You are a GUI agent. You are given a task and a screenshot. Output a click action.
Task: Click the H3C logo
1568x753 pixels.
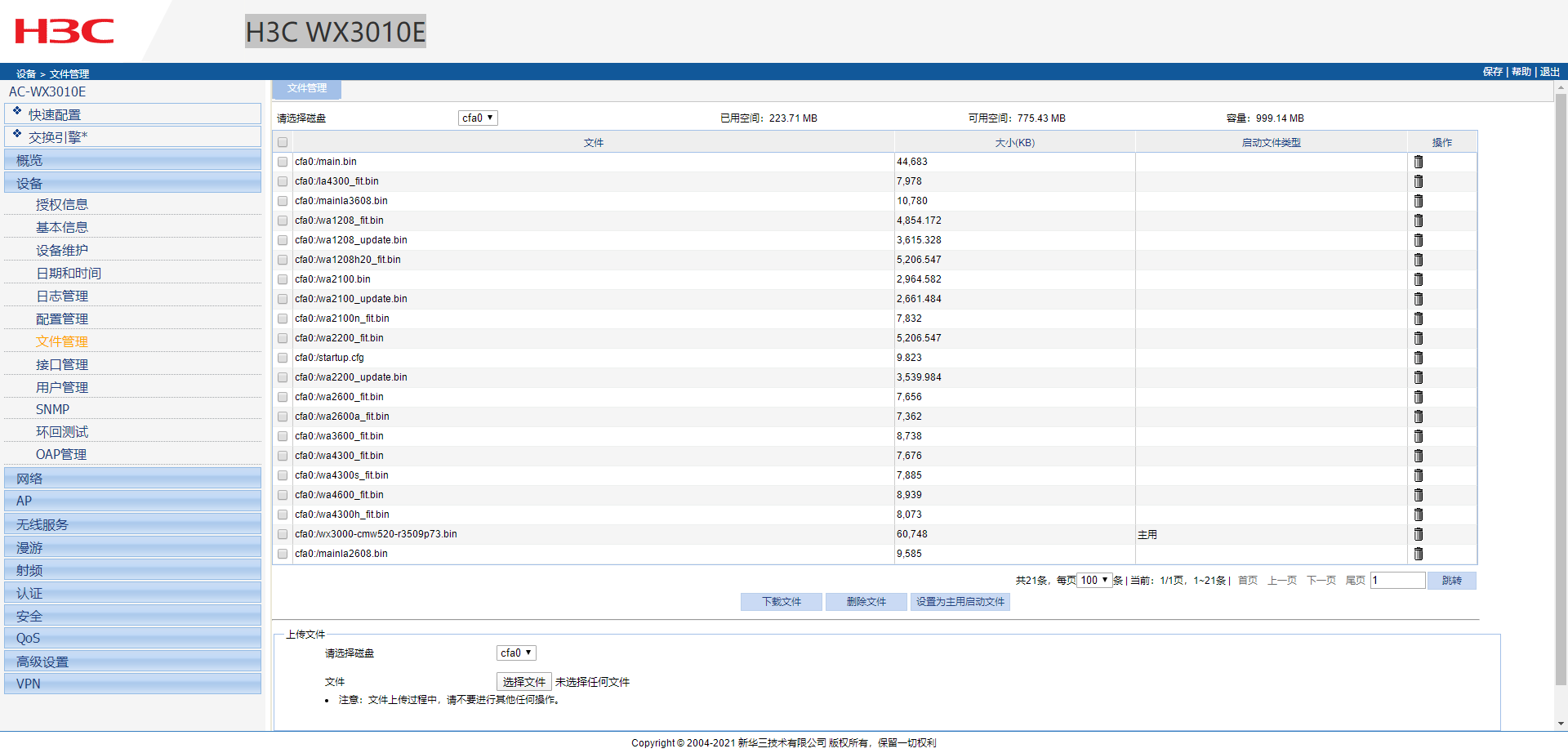tap(65, 31)
